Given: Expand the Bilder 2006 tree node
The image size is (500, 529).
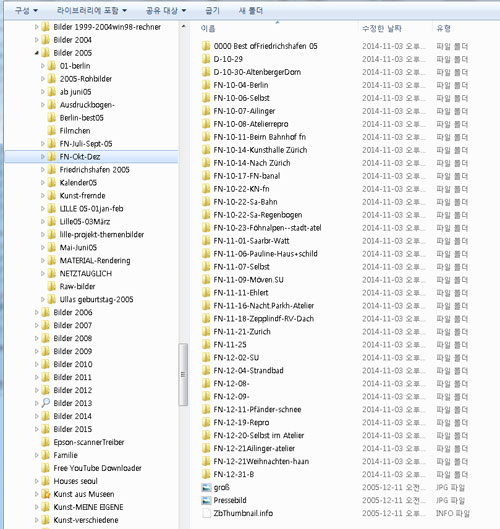Looking at the screenshot, I should click(x=36, y=312).
